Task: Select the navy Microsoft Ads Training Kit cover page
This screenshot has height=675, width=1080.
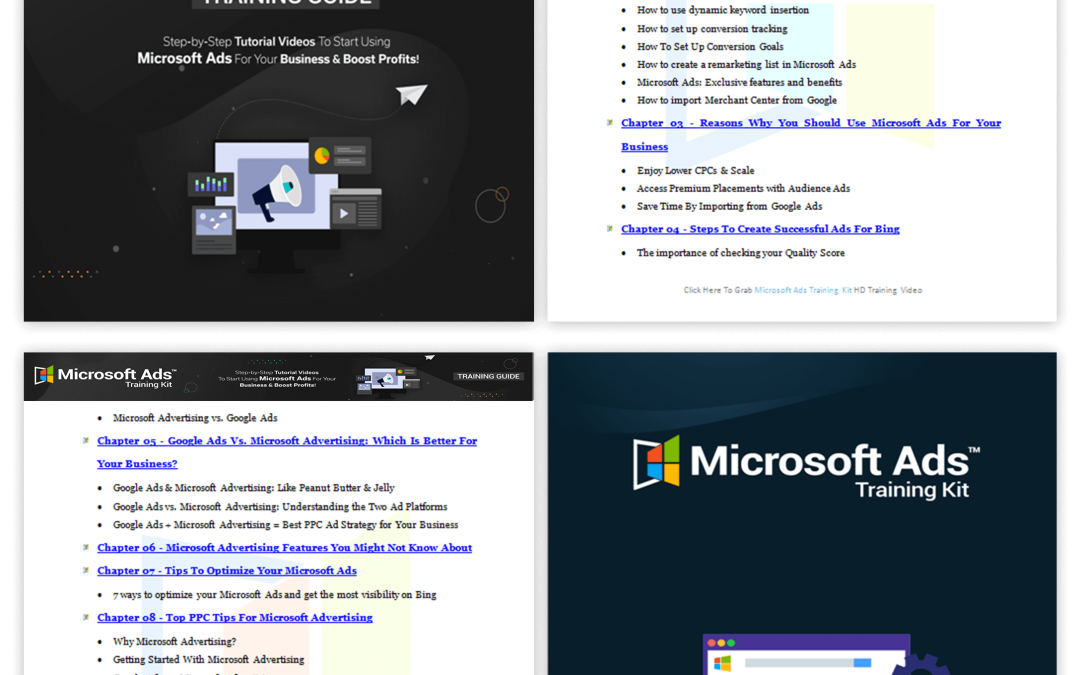Action: point(802,514)
